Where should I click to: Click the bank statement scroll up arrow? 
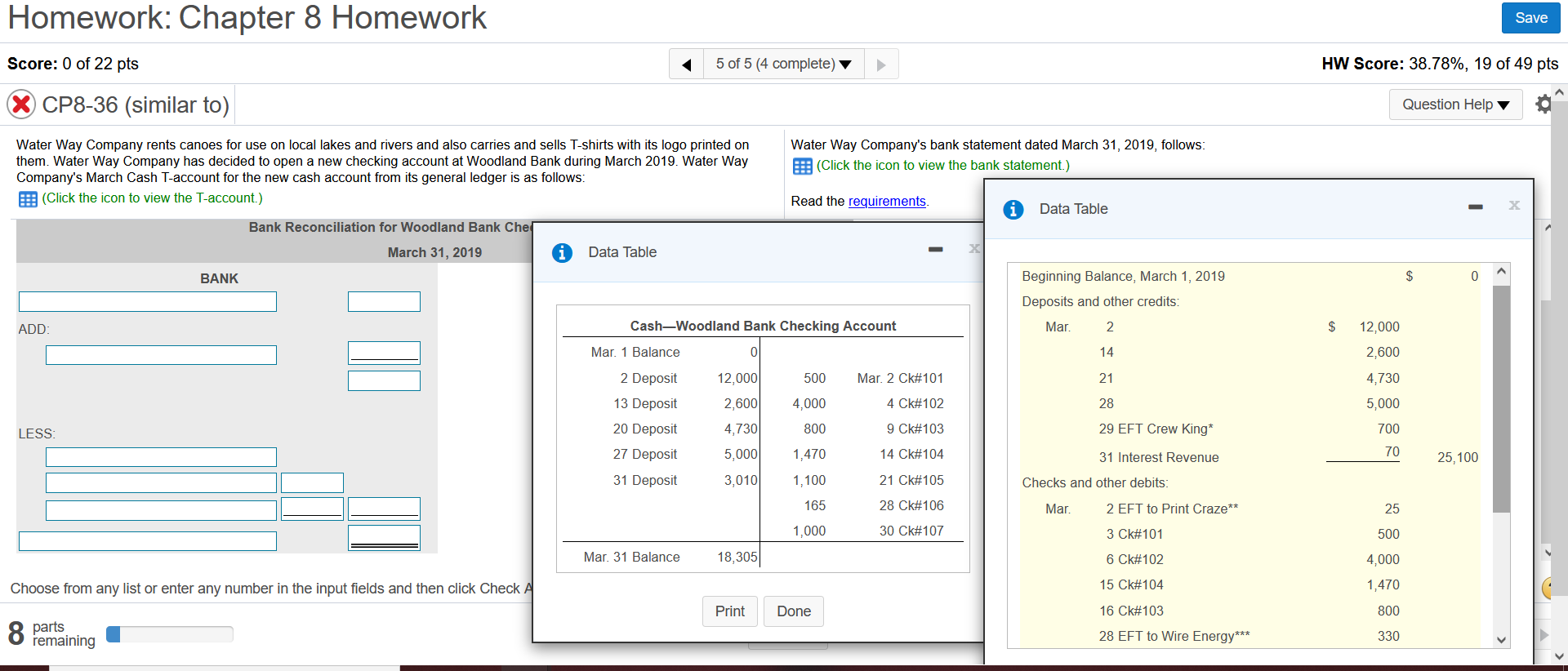[1501, 271]
